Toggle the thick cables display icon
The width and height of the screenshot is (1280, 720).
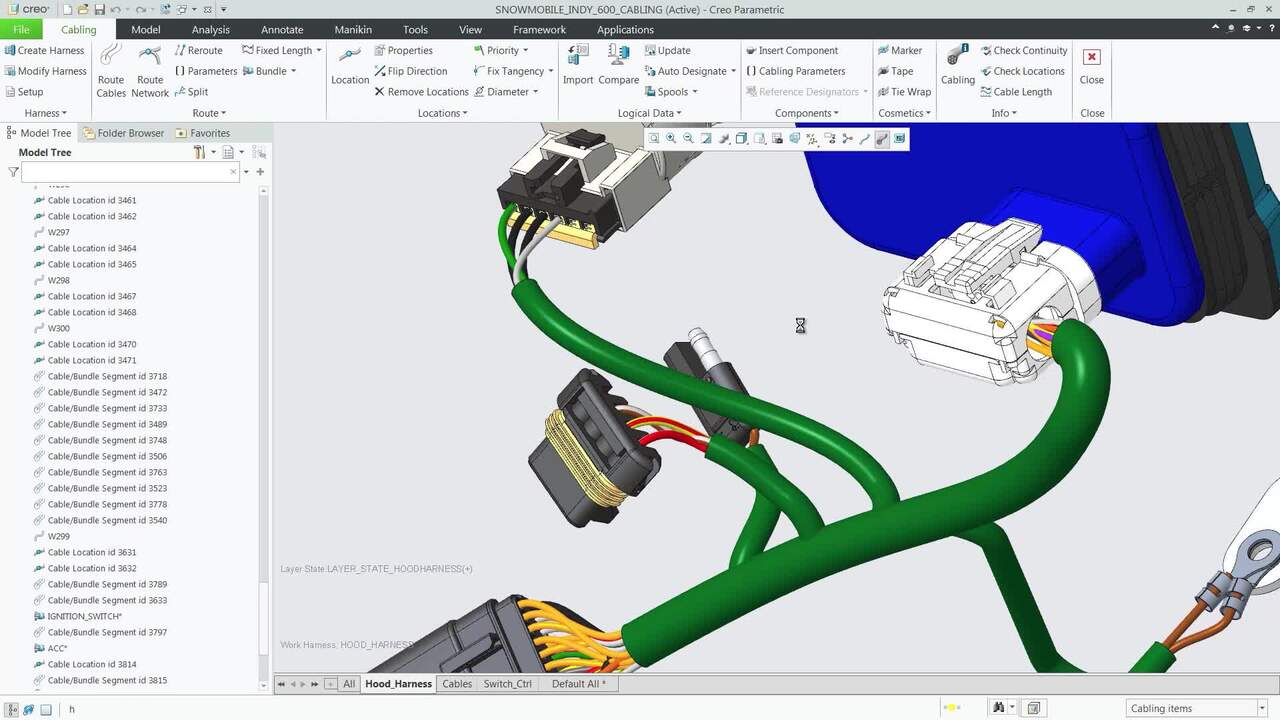[881, 139]
